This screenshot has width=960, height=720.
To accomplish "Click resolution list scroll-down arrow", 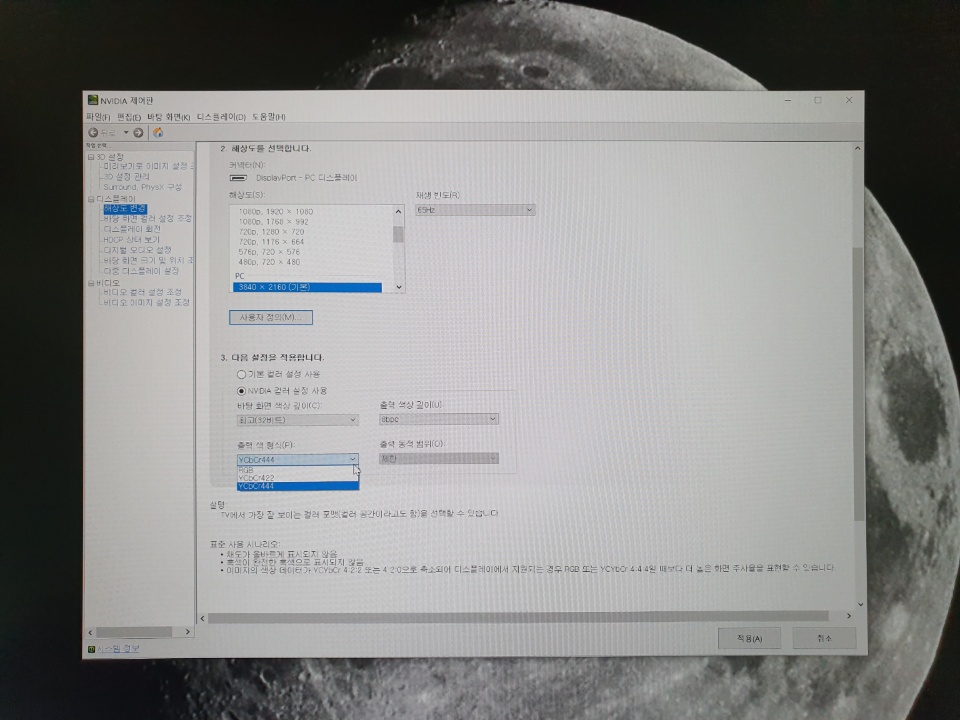I will (x=399, y=287).
